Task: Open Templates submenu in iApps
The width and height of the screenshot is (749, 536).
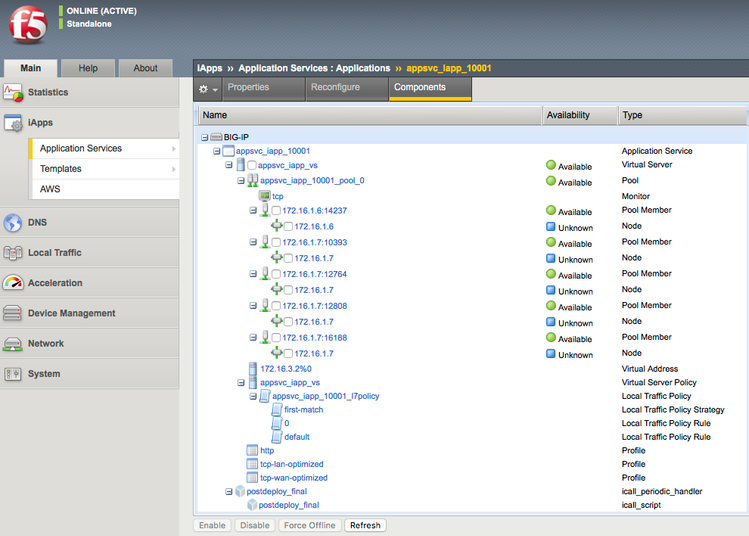Action: [x=61, y=169]
